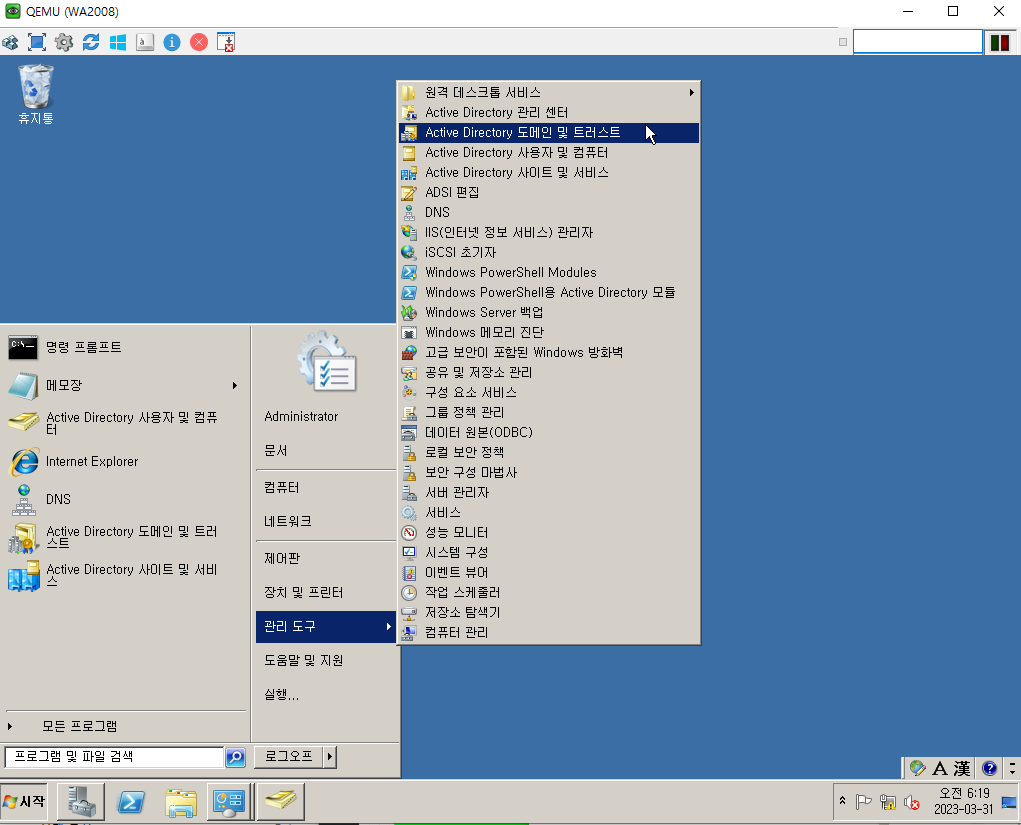Screen dimensions: 1021x825
Task: Open 로컬 보안 정책
Action: tap(549, 453)
